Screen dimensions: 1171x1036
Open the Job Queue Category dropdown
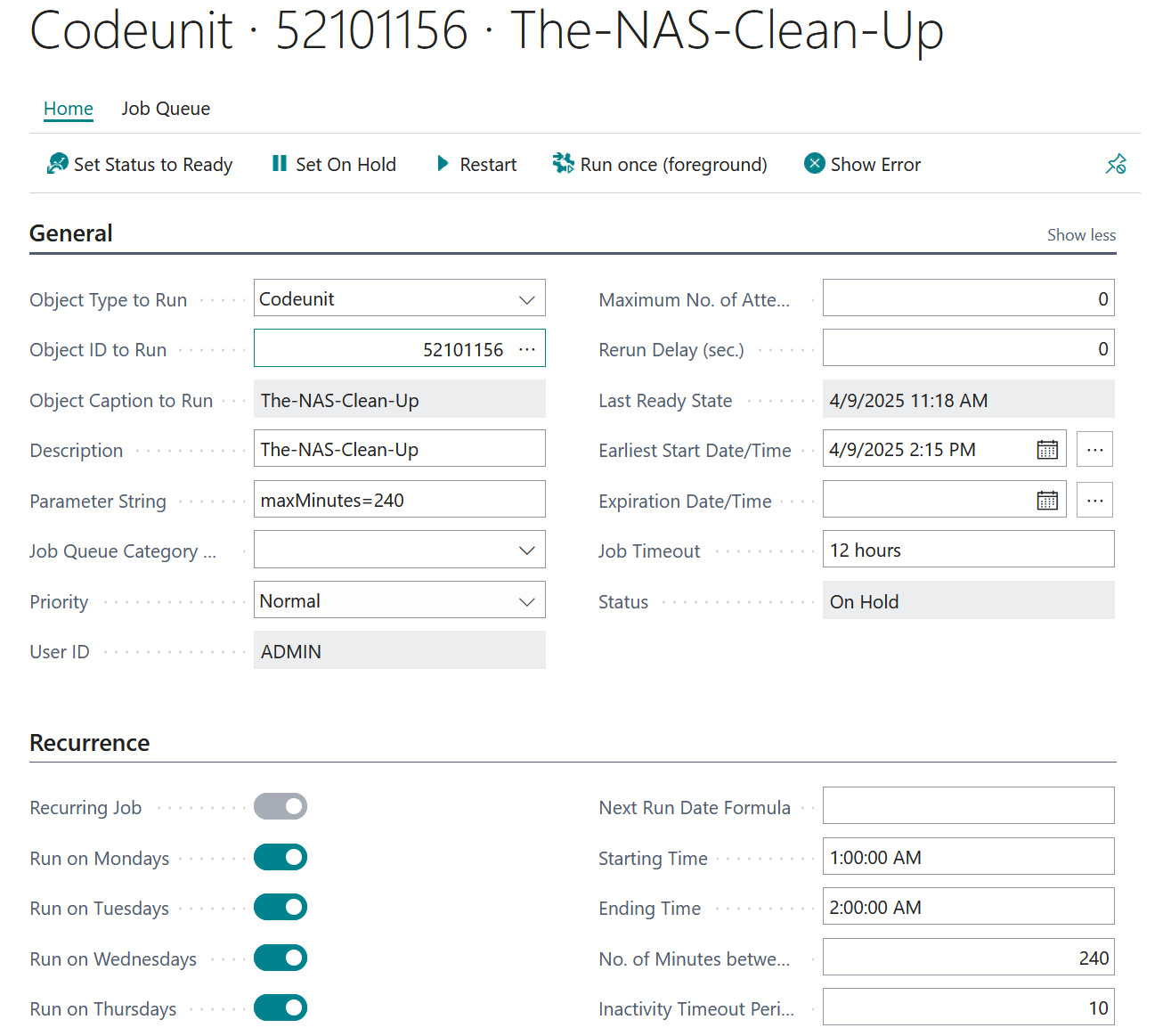[526, 551]
